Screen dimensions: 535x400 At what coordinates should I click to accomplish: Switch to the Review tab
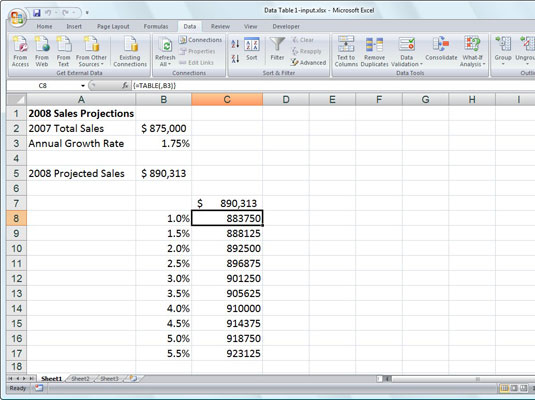click(220, 26)
